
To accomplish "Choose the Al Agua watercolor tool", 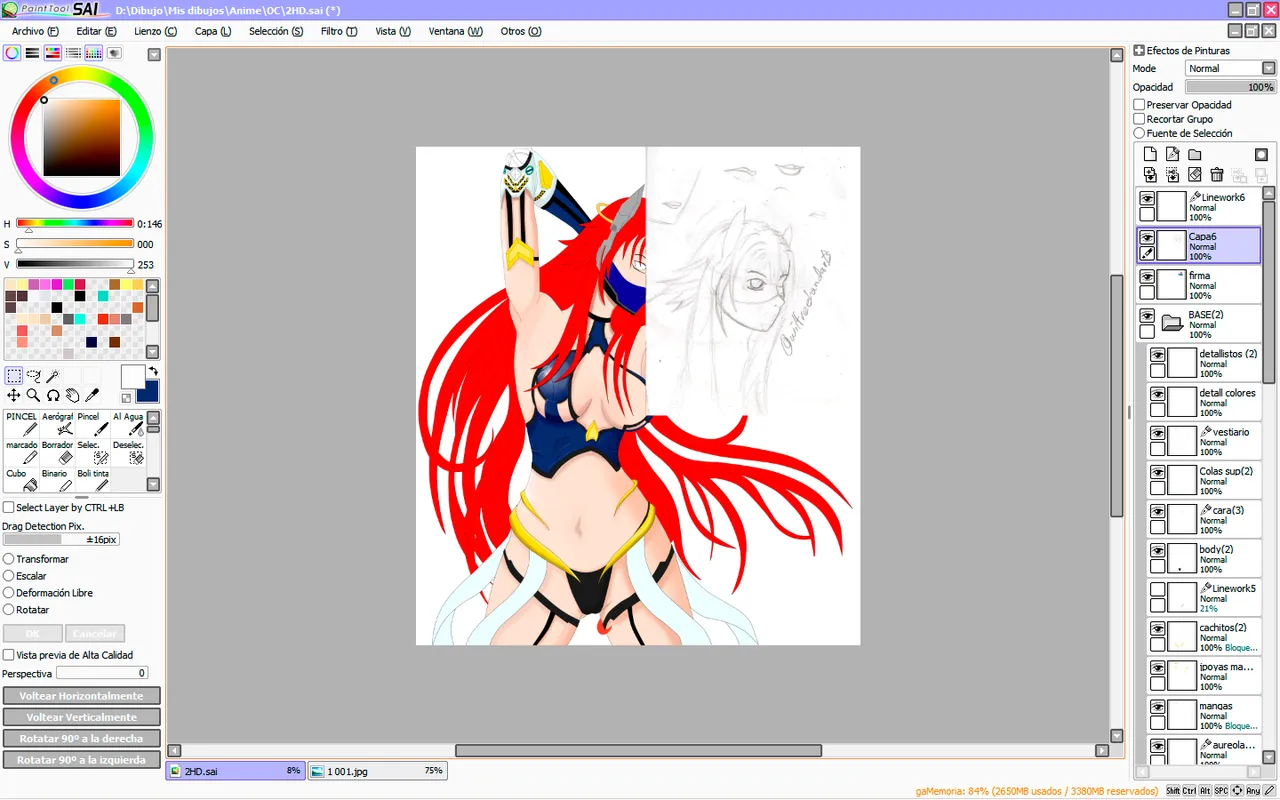I will click(129, 423).
